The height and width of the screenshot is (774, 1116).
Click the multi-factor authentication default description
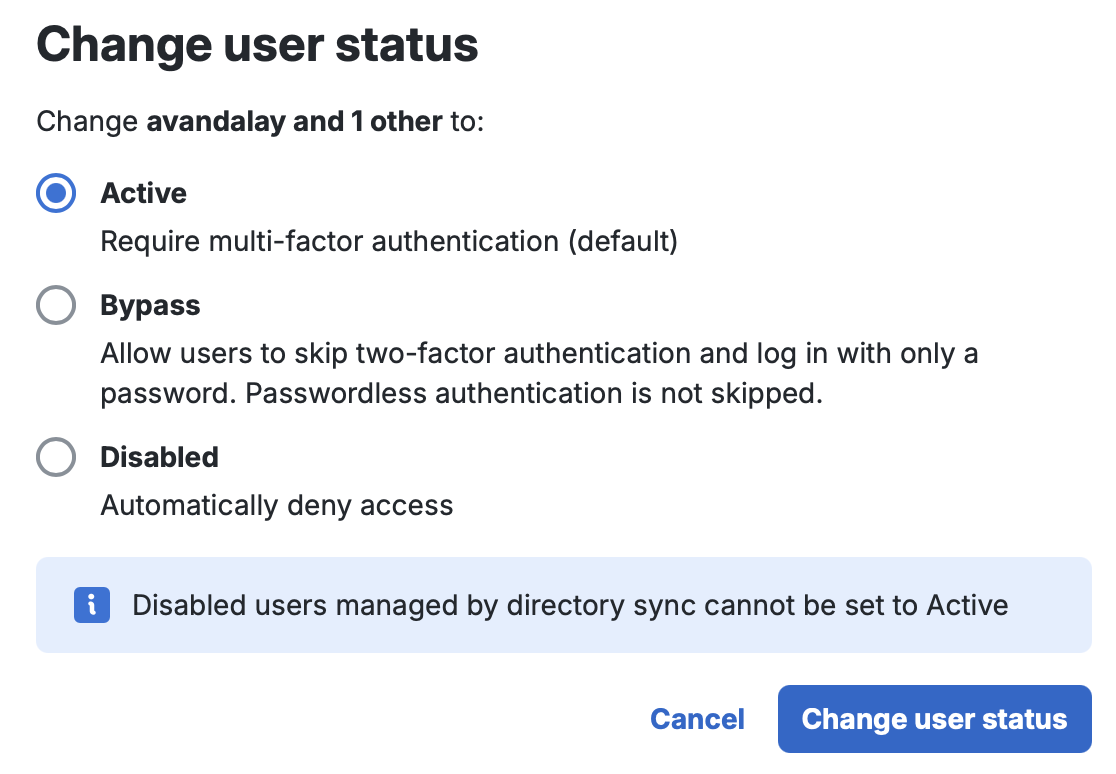388,241
